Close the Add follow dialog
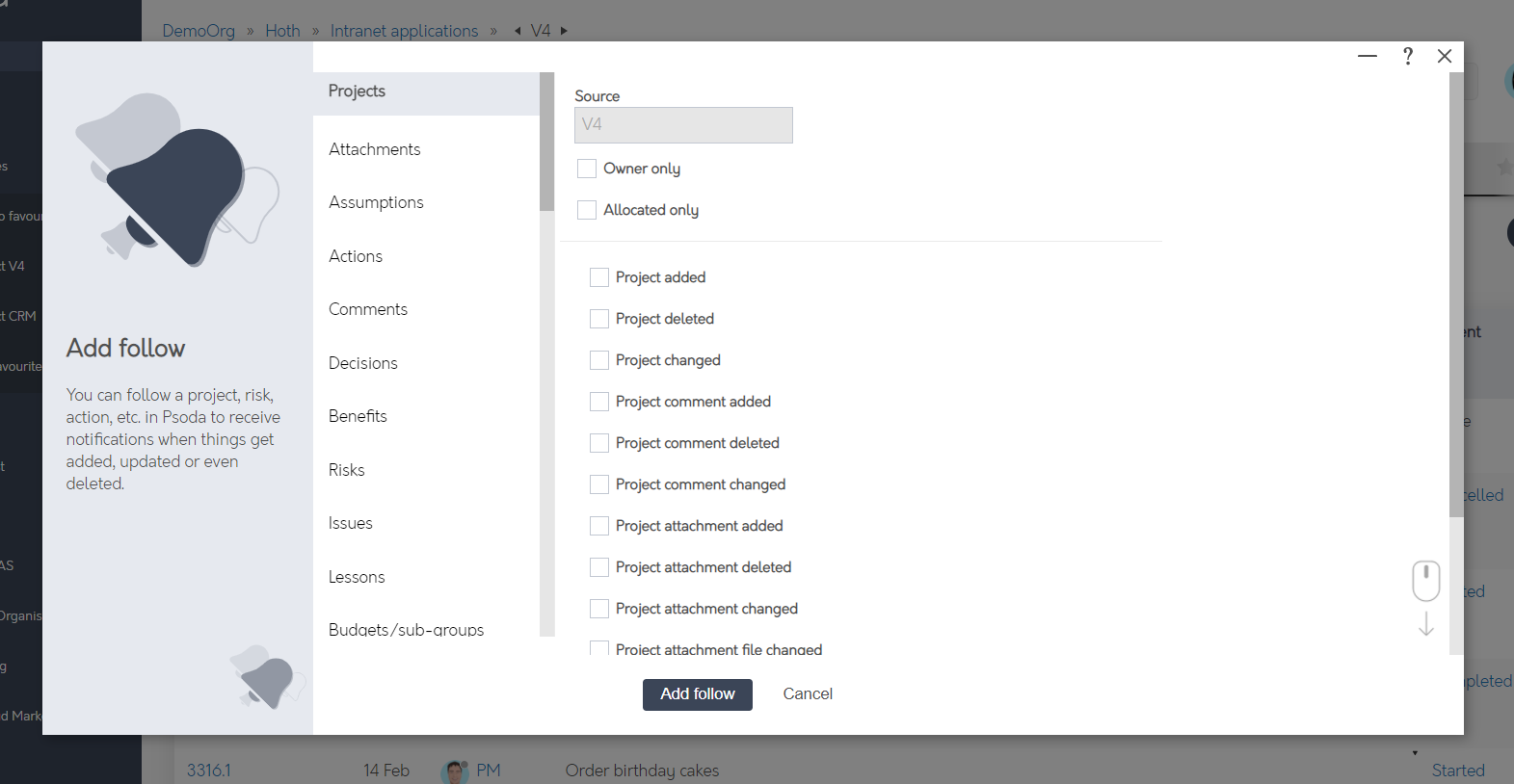Screen dimensions: 1514x784 tap(1445, 56)
